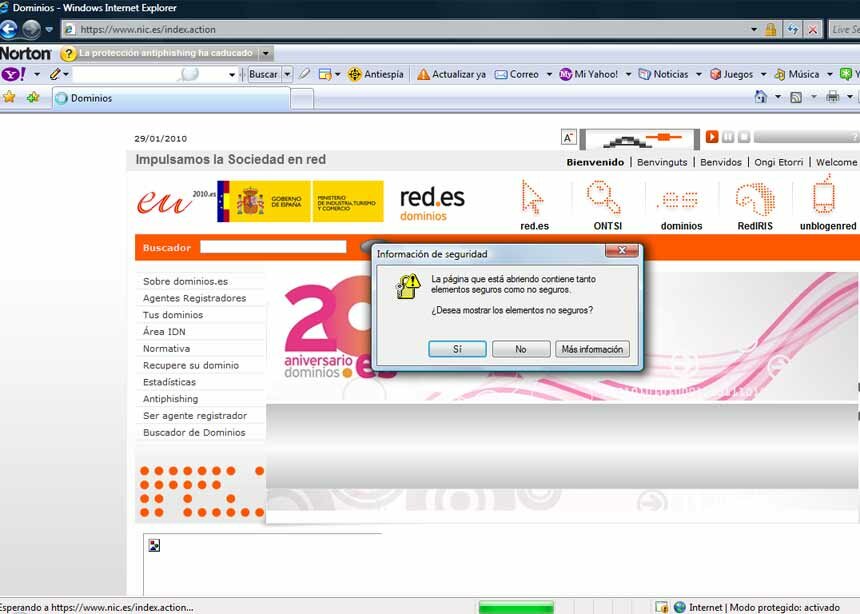Open the Norton antiphishing dropdown arrow

[266, 53]
